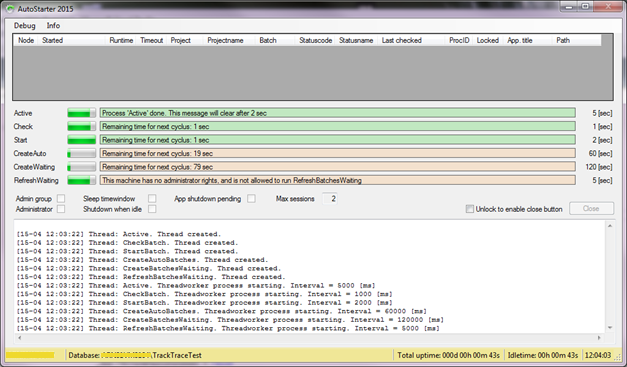Click the Batch column header
Image resolution: width=627 pixels, height=367 pixels.
click(276, 40)
